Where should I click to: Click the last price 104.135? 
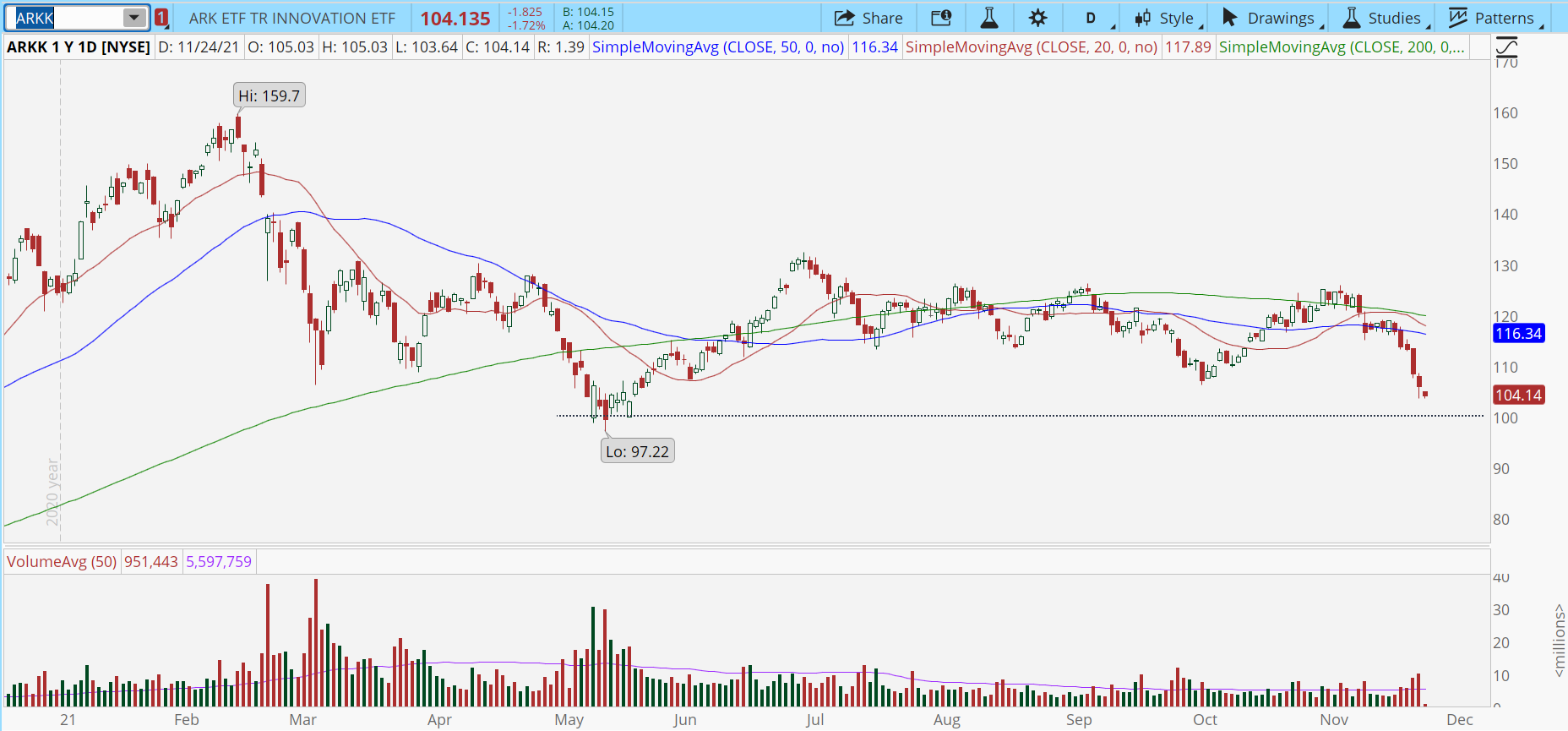[x=455, y=19]
